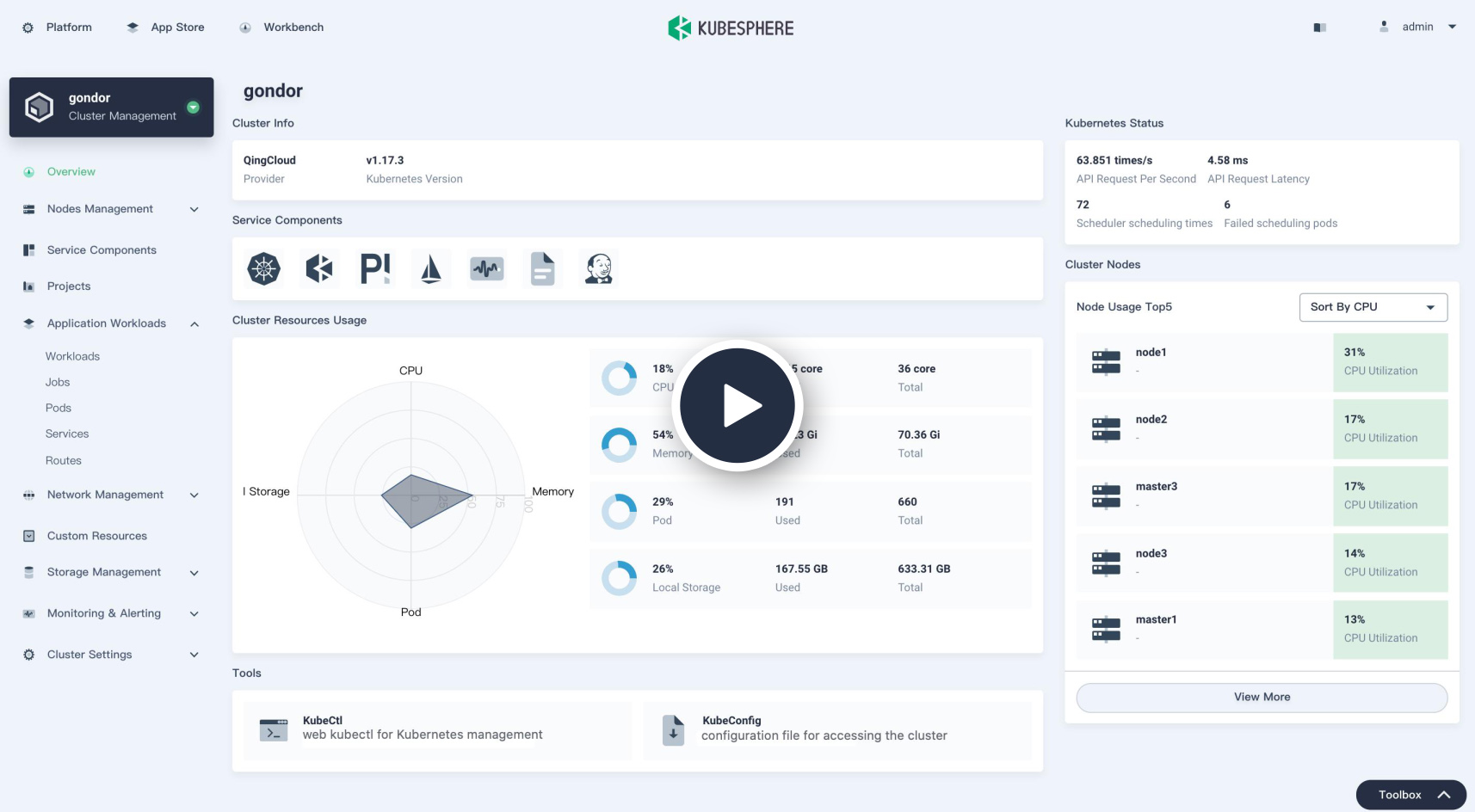Viewport: 1475px width, 812px height.
Task: Click the master3 server icon
Action: click(1106, 495)
